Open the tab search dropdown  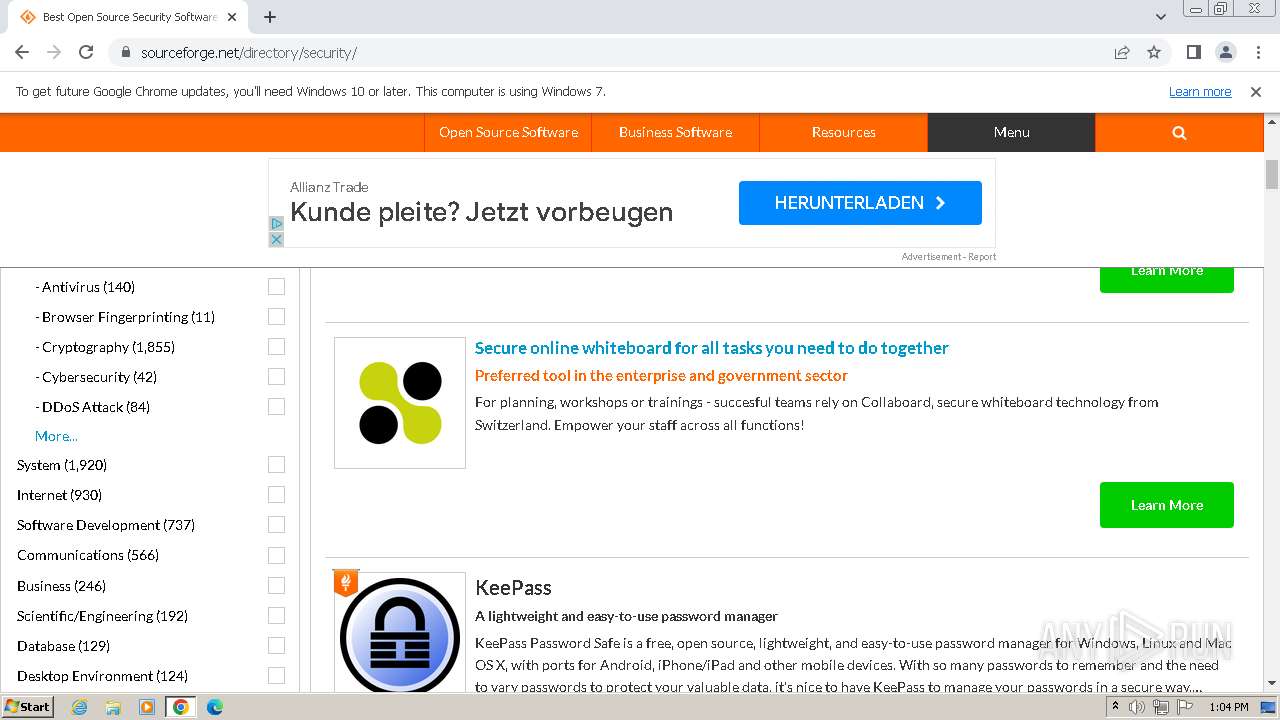point(1161,17)
